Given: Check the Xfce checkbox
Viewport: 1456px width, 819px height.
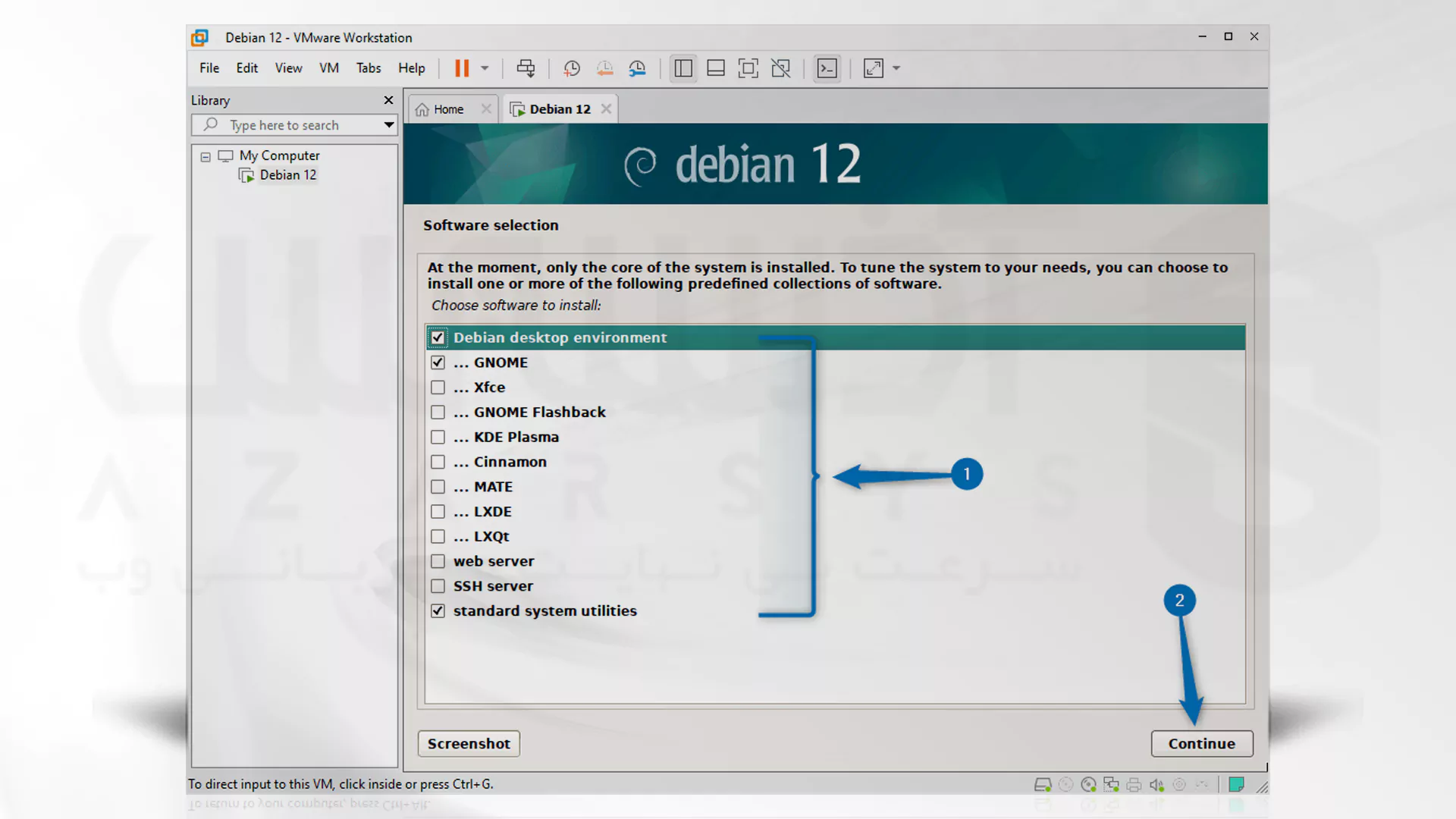Looking at the screenshot, I should tap(438, 388).
